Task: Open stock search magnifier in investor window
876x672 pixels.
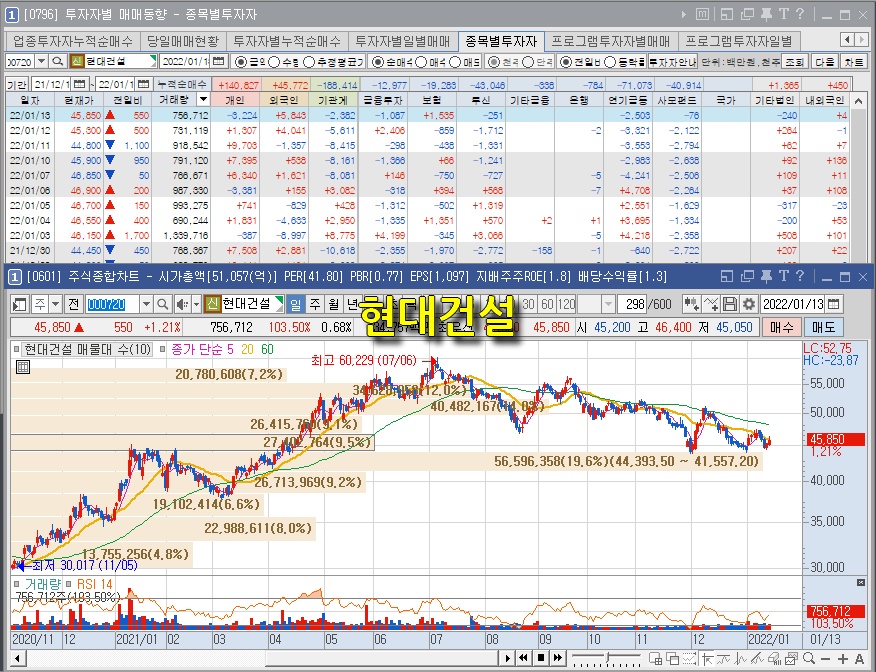Action: pyautogui.click(x=58, y=61)
